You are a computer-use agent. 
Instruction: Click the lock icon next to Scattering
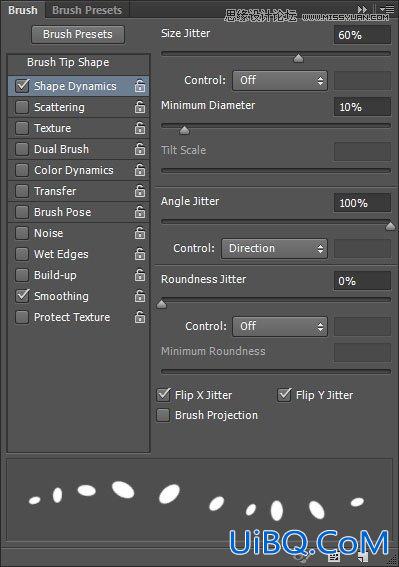click(x=140, y=107)
